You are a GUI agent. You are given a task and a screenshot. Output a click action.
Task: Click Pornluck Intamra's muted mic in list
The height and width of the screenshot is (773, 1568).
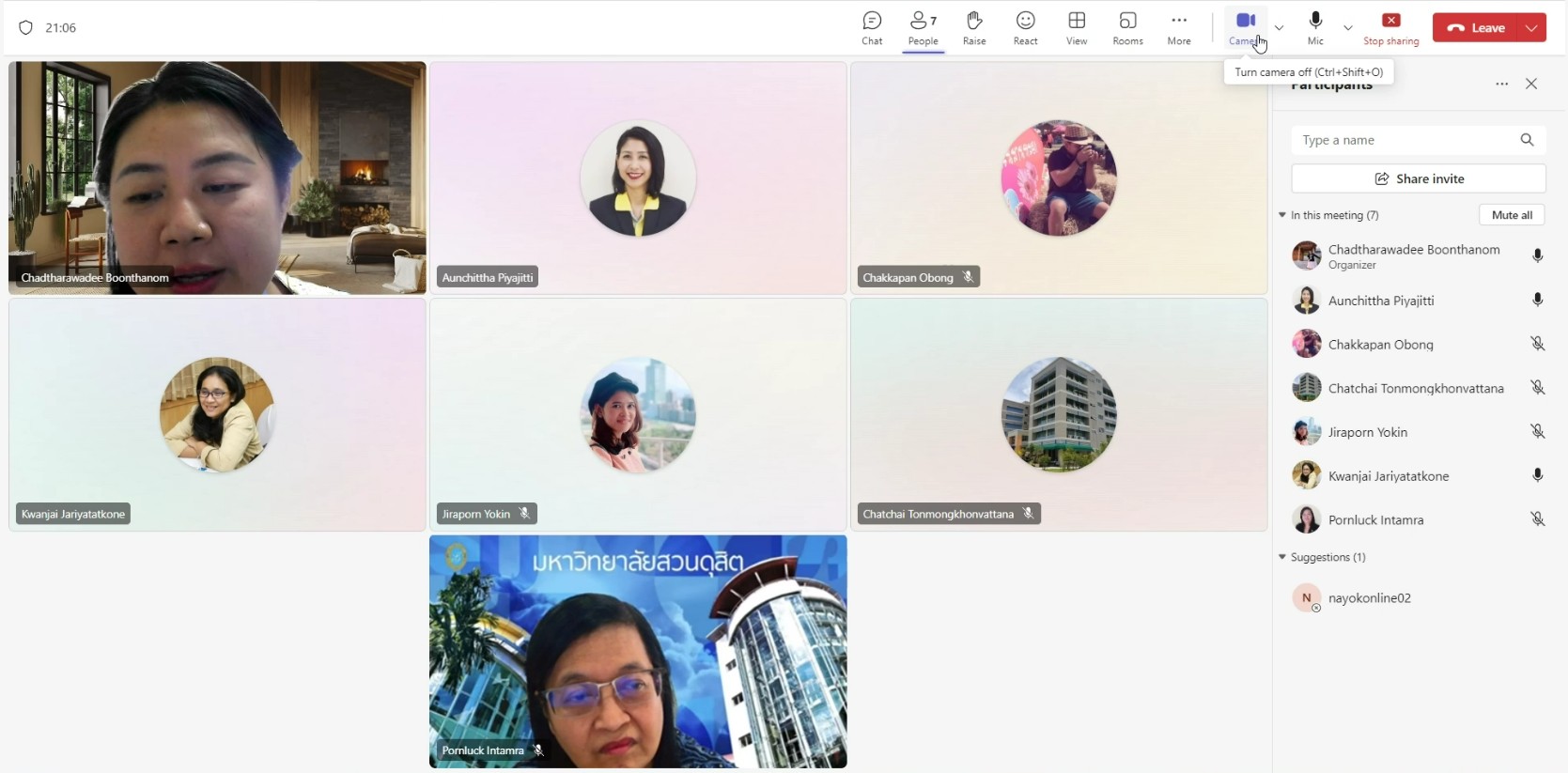click(x=1537, y=518)
